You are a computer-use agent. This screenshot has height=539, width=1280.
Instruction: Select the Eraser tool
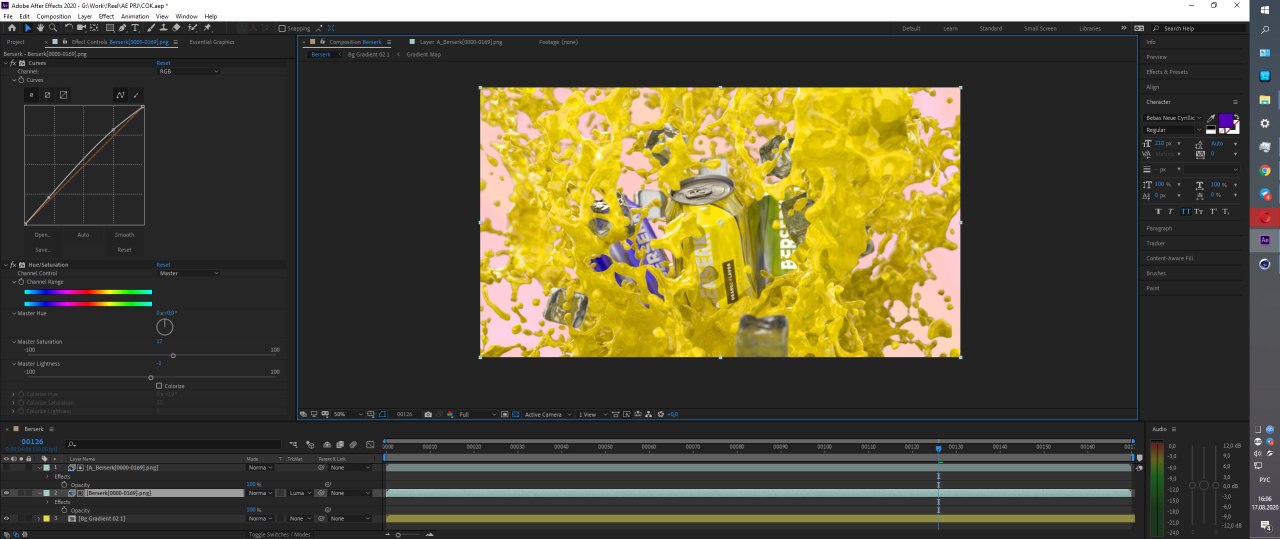coord(176,28)
